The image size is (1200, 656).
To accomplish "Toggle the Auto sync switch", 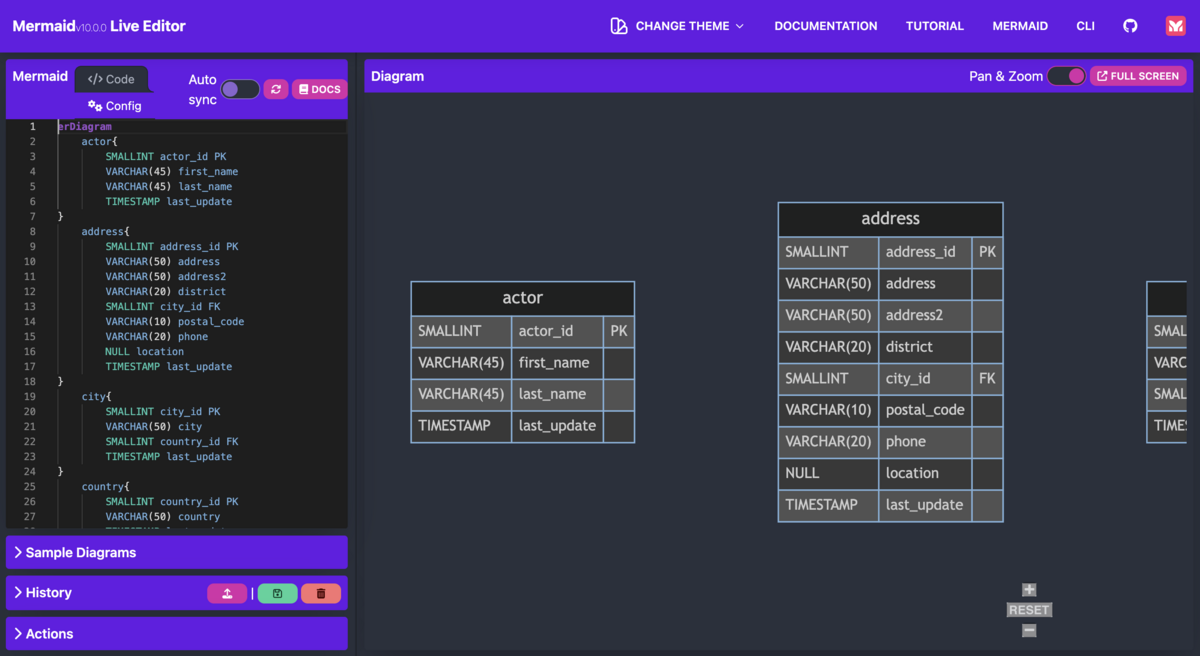I will pyautogui.click(x=240, y=89).
